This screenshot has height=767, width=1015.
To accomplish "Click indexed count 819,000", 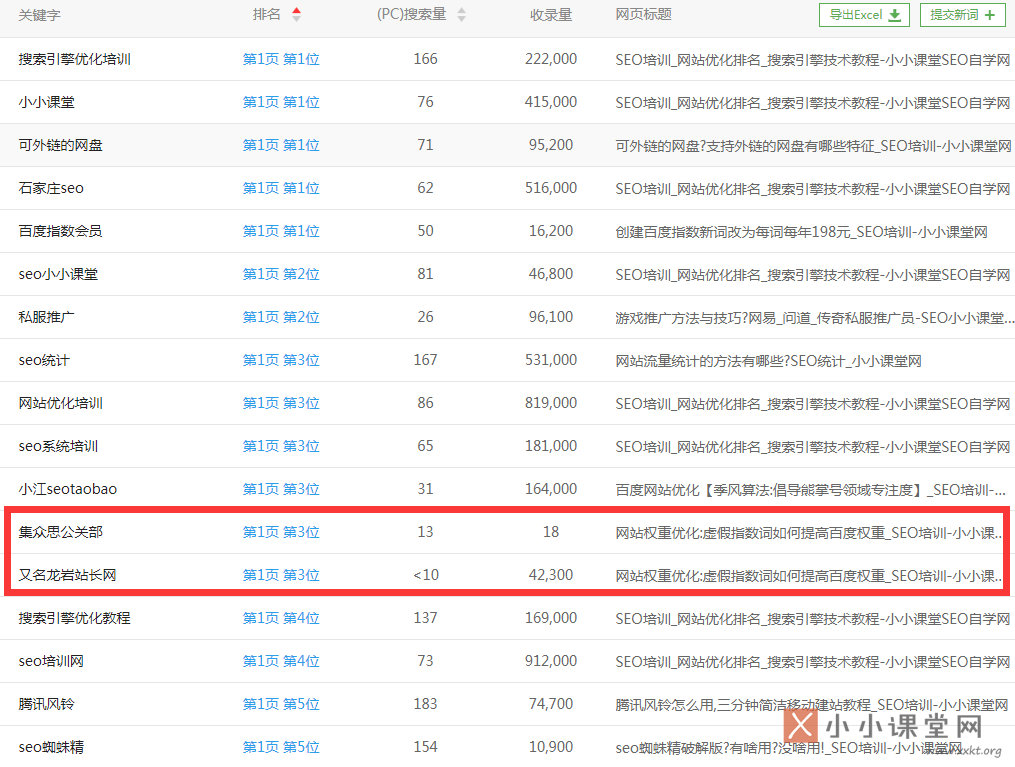I will [551, 403].
